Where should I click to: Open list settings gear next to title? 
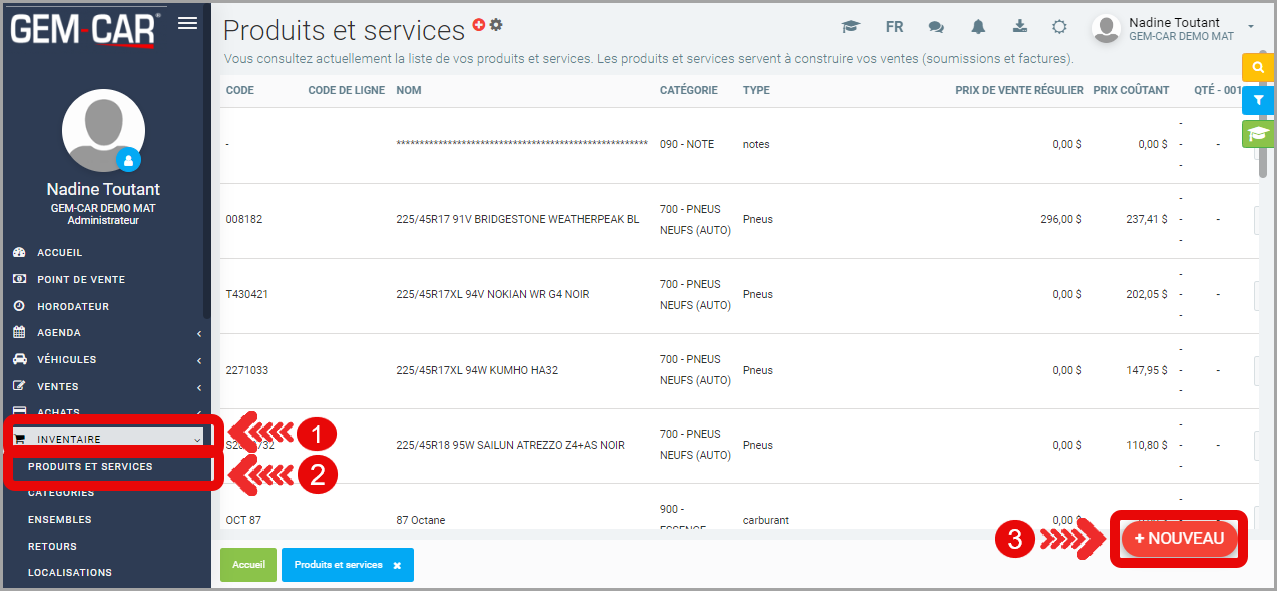coord(496,25)
